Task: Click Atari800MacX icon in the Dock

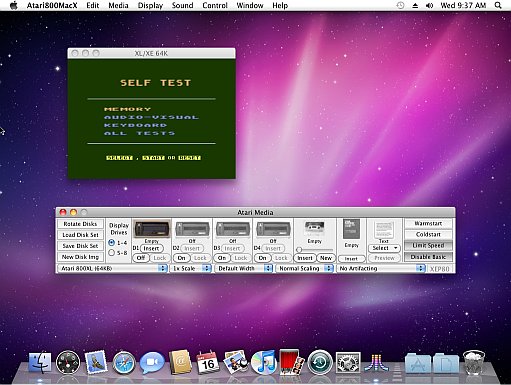Action: (x=376, y=363)
